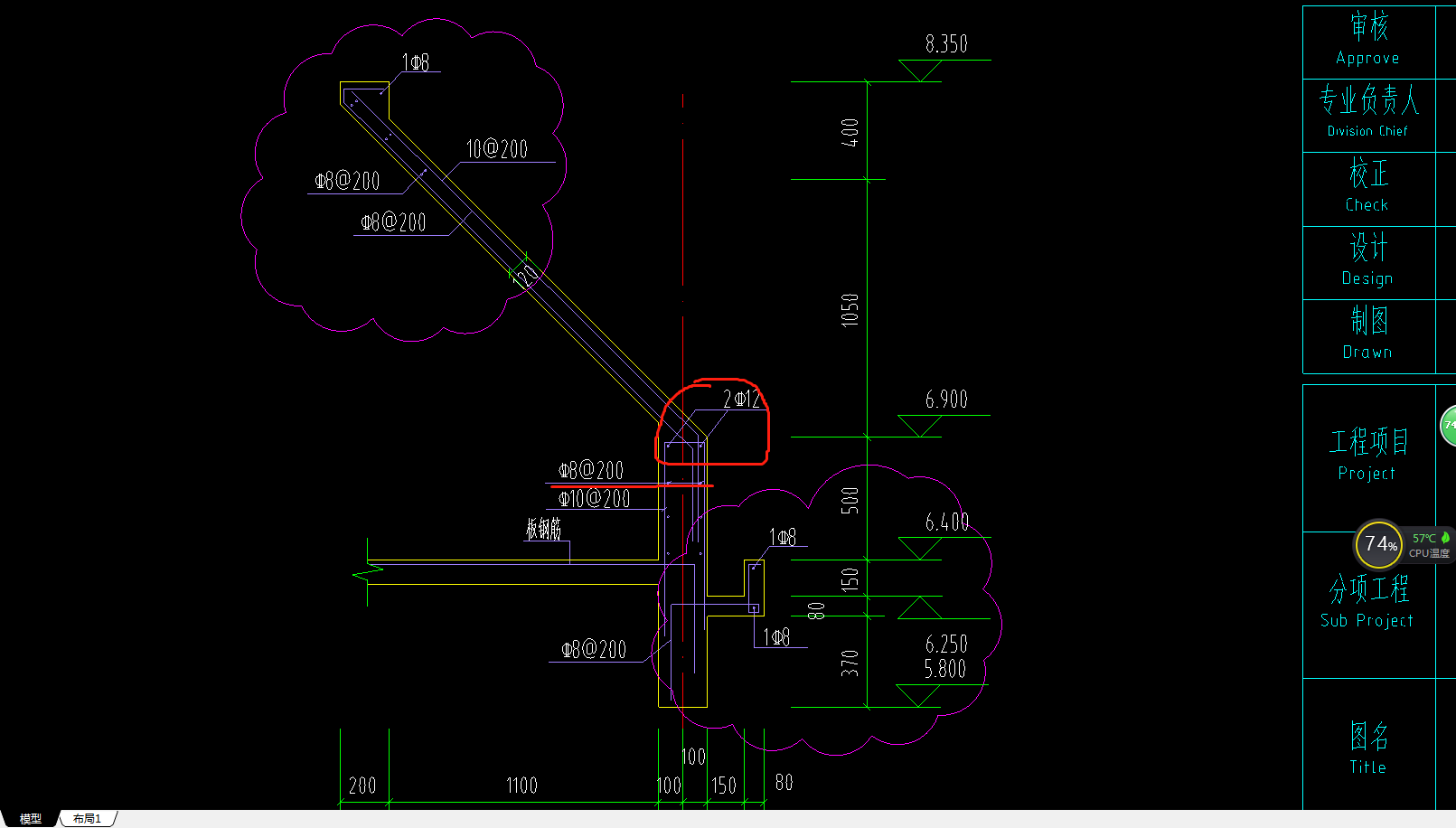Switch to the 模型 model tab

click(31, 818)
